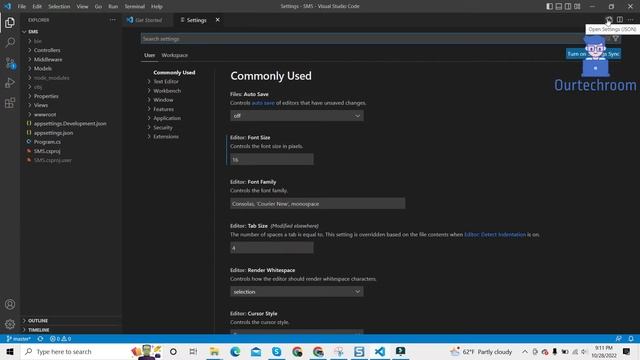The height and width of the screenshot is (360, 640).
Task: Open the Extensions view
Action: point(10,103)
